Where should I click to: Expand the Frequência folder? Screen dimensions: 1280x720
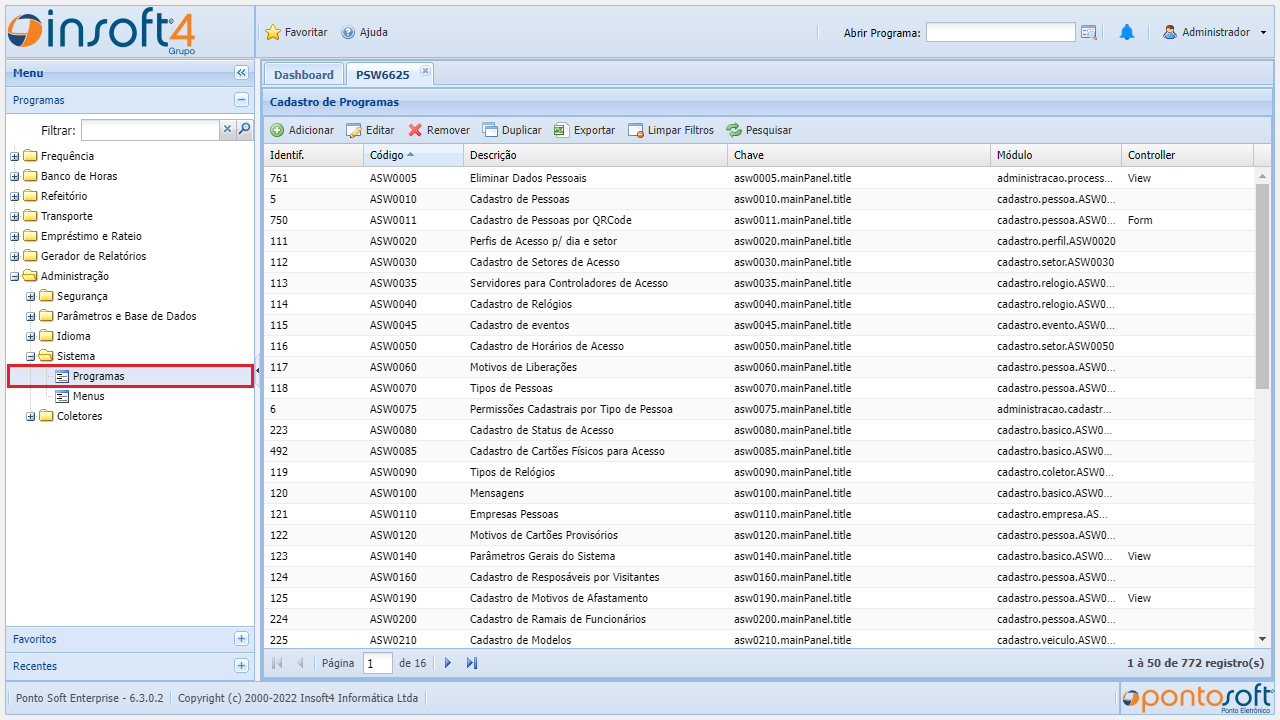coord(15,156)
